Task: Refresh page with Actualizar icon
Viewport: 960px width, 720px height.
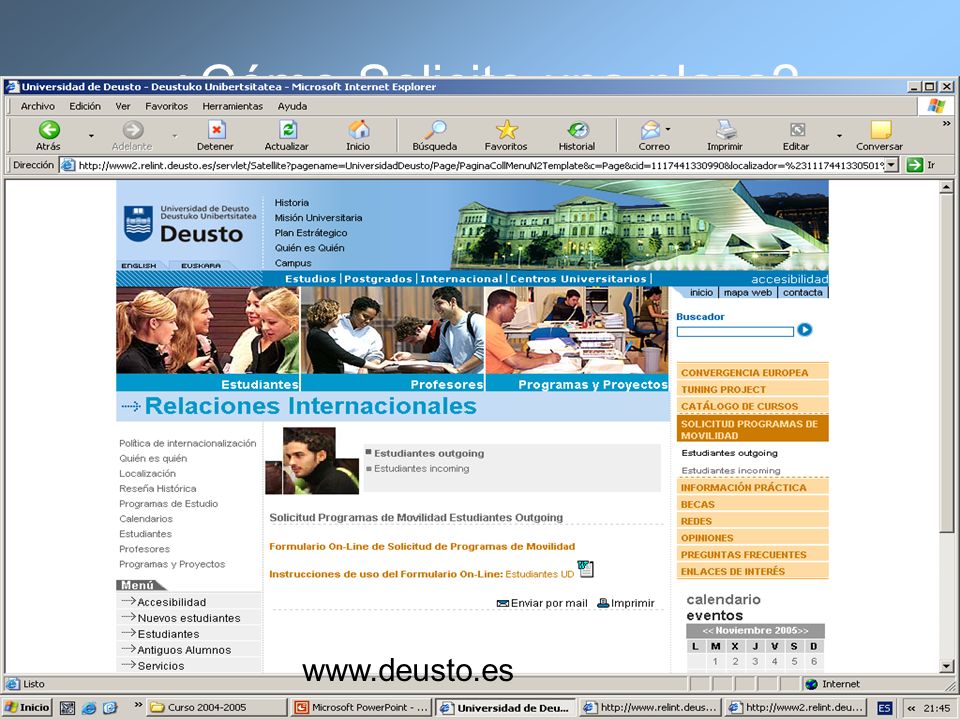Action: 288,130
